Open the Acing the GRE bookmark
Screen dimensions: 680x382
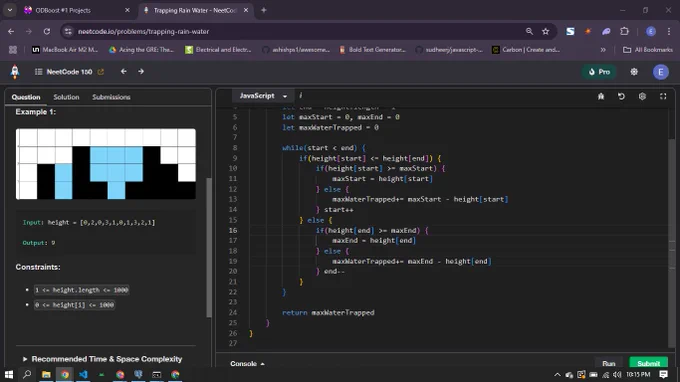click(141, 50)
